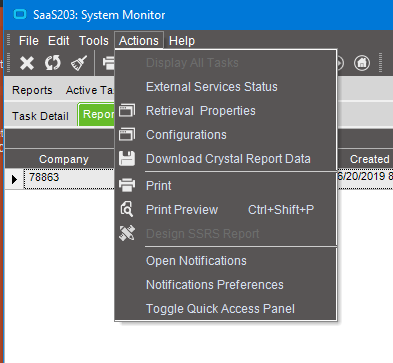Viewport: 393px width, 363px height.
Task: Click the X delete icon in toolbar
Action: (27, 63)
